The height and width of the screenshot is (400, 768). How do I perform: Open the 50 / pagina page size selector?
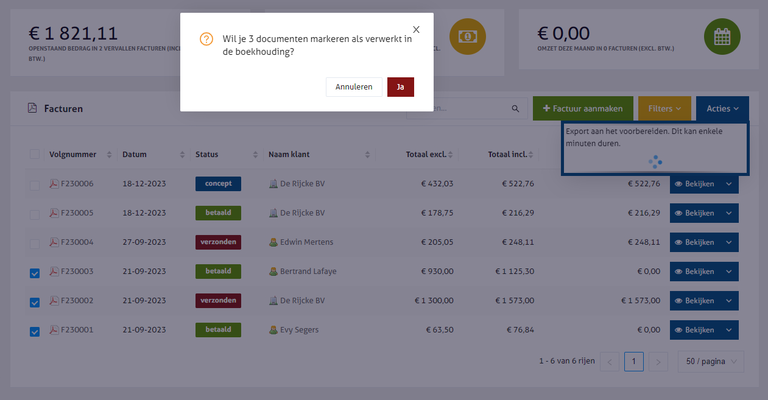[711, 361]
